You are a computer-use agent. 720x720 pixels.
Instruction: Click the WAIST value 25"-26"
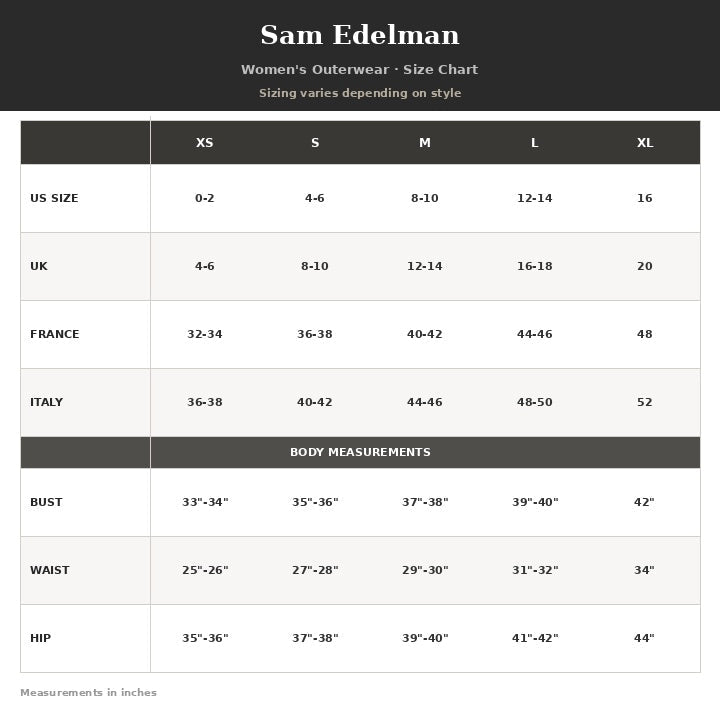coord(205,570)
